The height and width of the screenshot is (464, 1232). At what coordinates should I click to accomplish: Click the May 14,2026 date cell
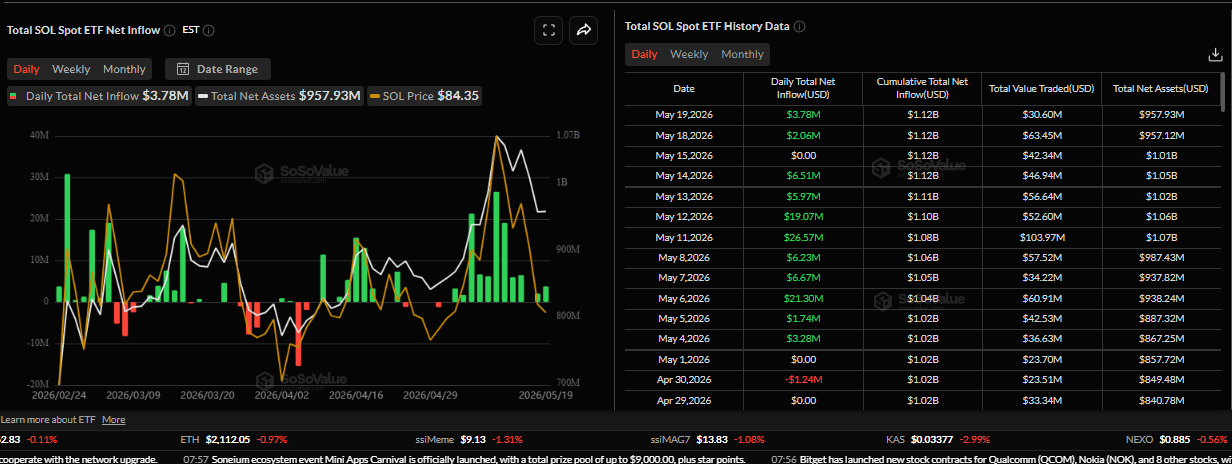tap(684, 175)
